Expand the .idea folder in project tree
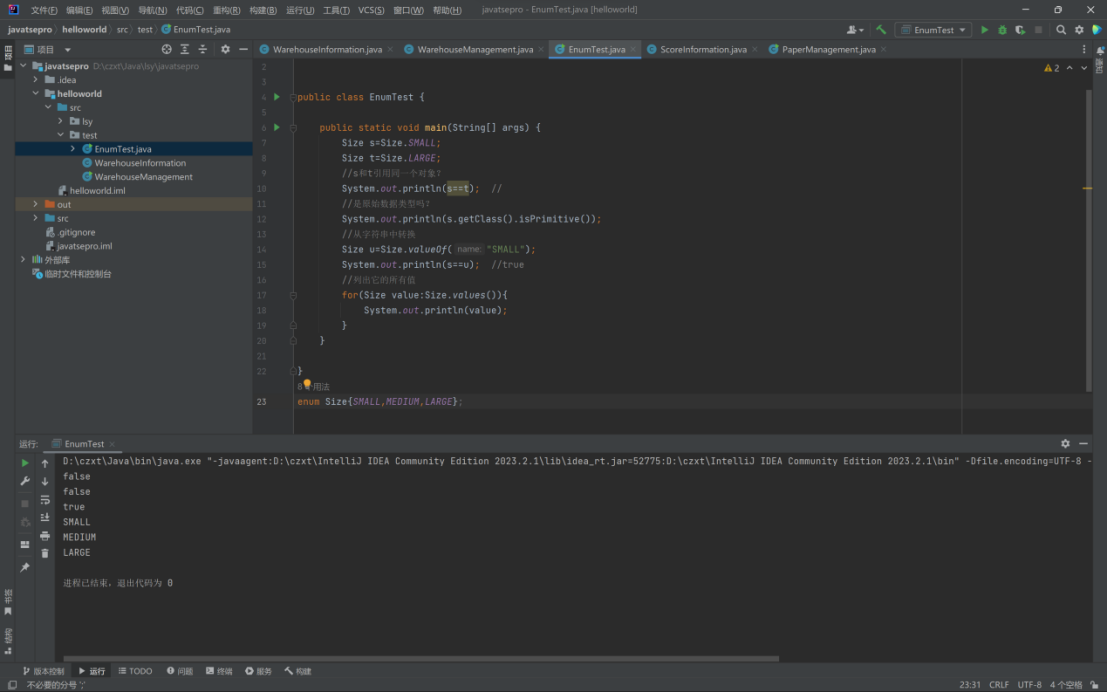This screenshot has height=692, width=1108. (36, 80)
